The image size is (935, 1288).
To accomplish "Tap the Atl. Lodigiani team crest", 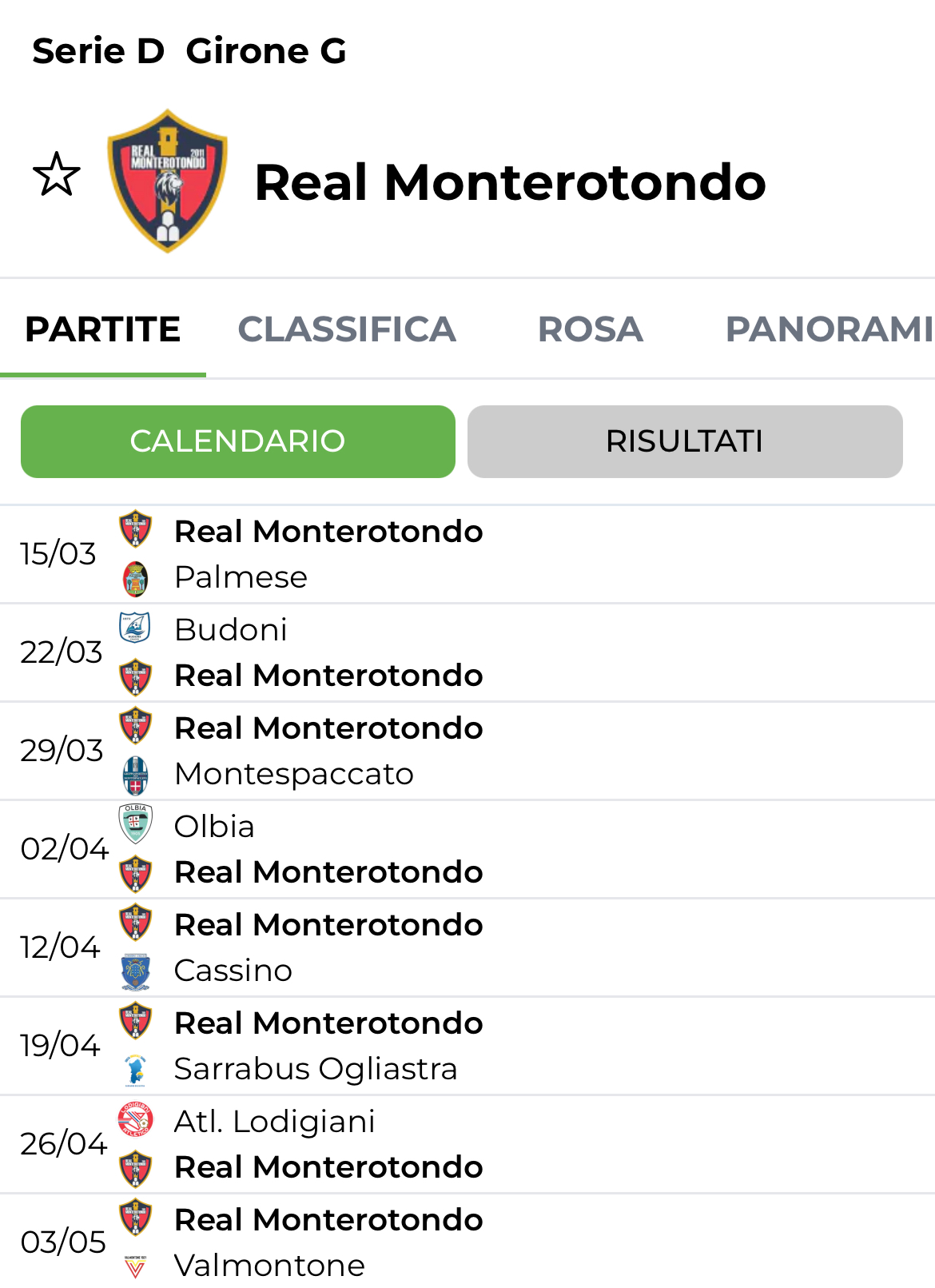I will pos(136,1119).
